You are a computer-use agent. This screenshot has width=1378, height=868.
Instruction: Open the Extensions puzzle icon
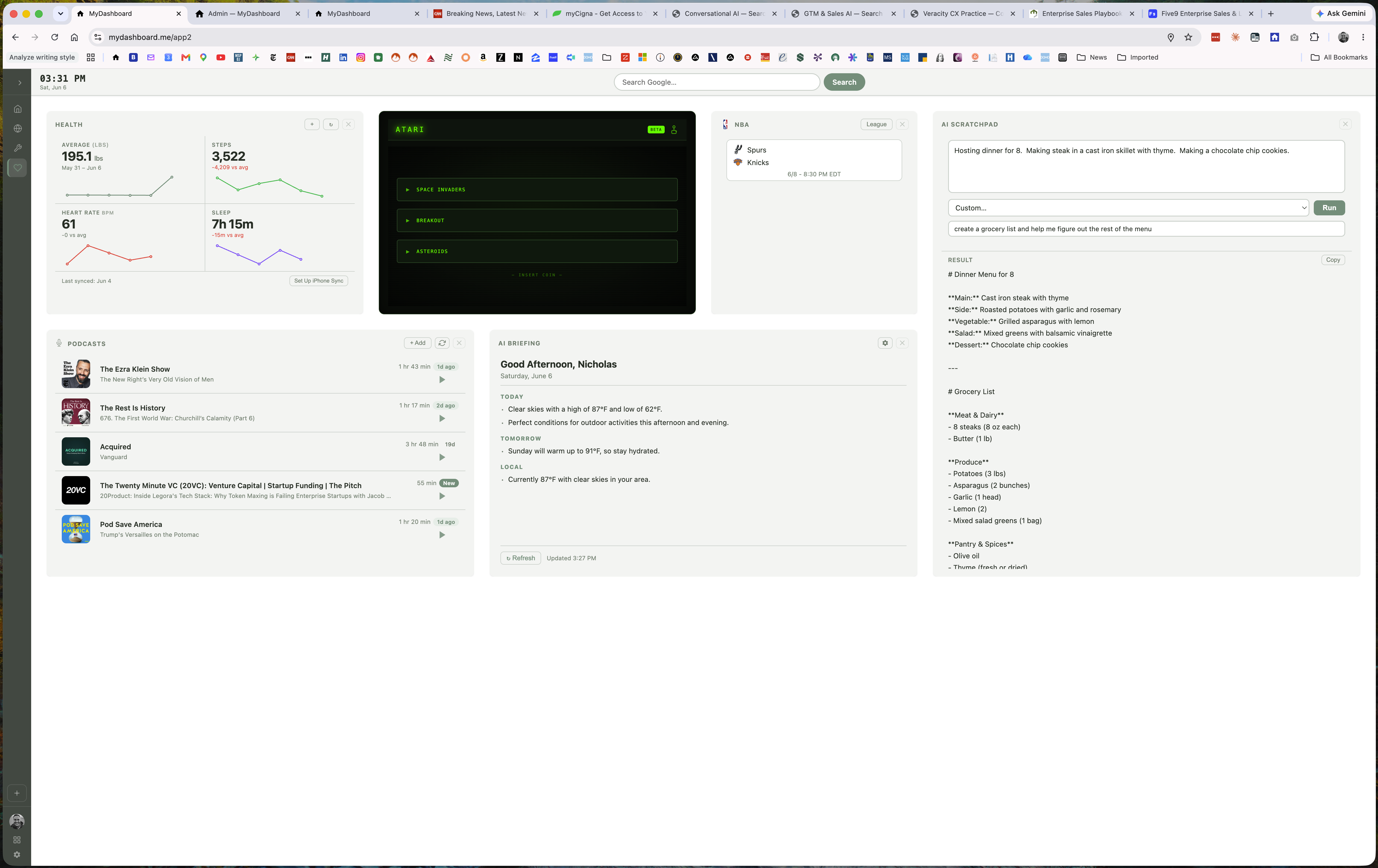pos(1314,37)
